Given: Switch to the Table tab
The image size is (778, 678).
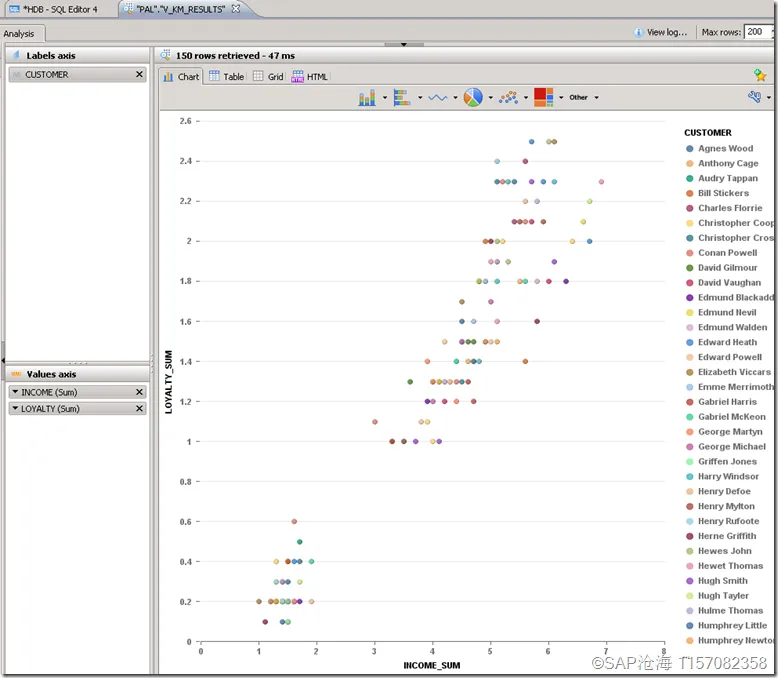Looking at the screenshot, I should (x=226, y=76).
